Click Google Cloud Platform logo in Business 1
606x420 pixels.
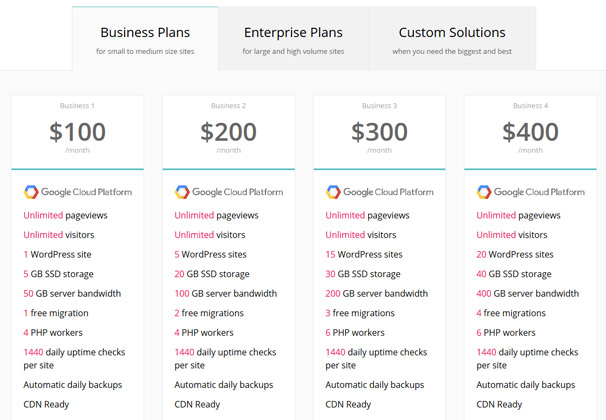point(78,192)
